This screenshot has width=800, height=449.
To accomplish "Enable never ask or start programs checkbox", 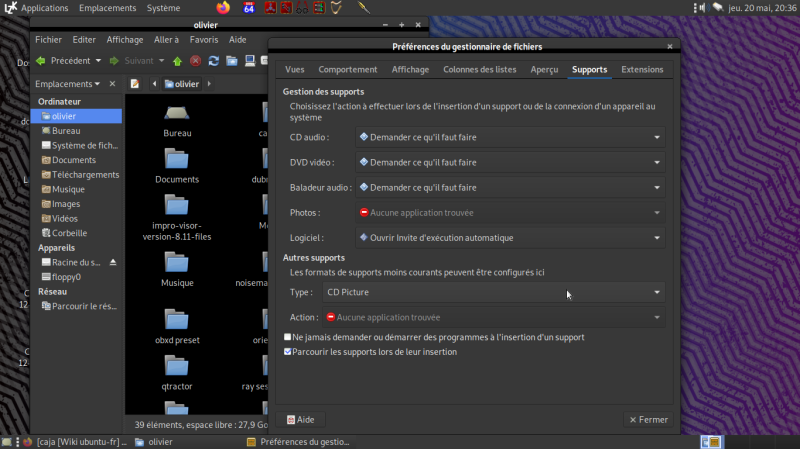I will (x=288, y=337).
